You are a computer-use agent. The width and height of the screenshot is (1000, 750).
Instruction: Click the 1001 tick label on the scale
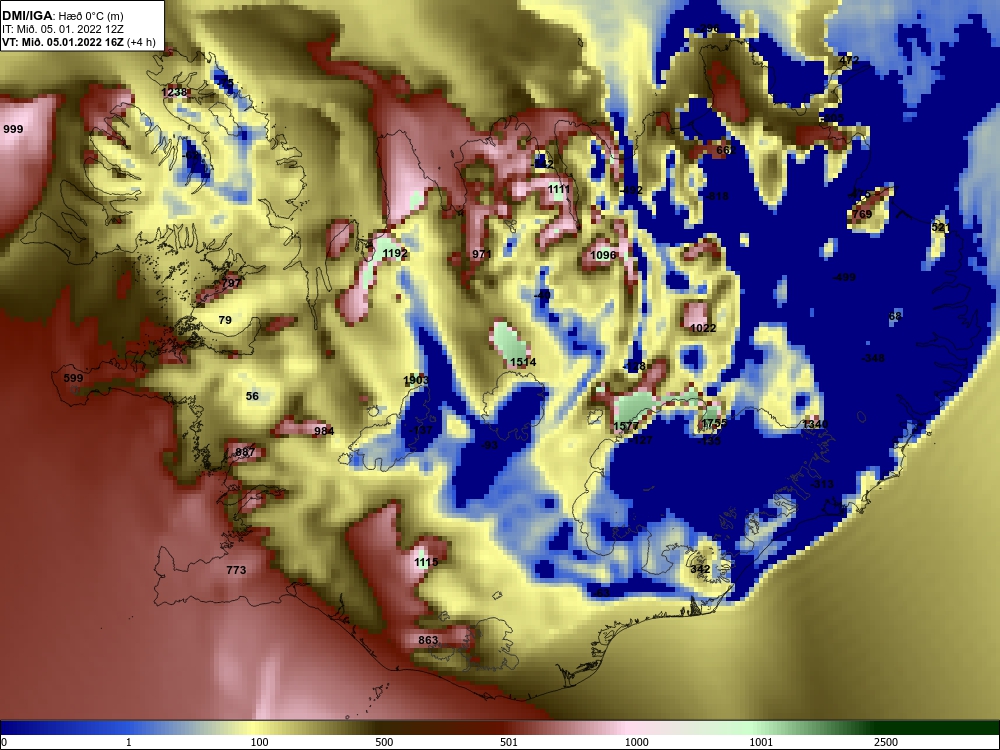(x=761, y=742)
